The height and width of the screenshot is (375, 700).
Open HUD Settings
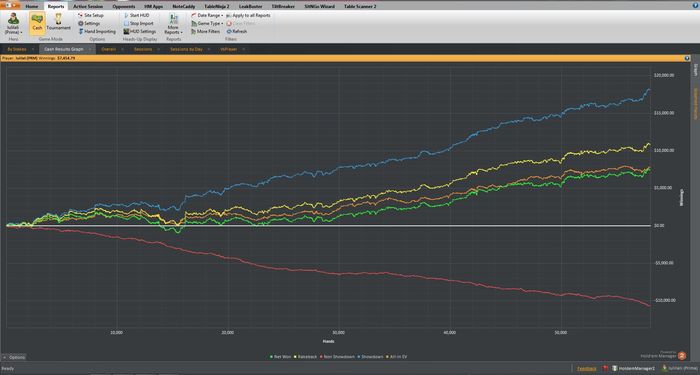(x=140, y=32)
